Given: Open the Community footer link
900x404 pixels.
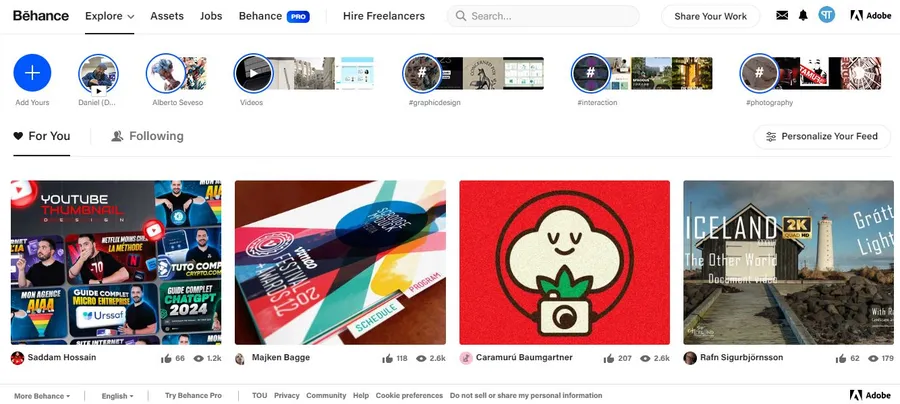Looking at the screenshot, I should (x=326, y=395).
